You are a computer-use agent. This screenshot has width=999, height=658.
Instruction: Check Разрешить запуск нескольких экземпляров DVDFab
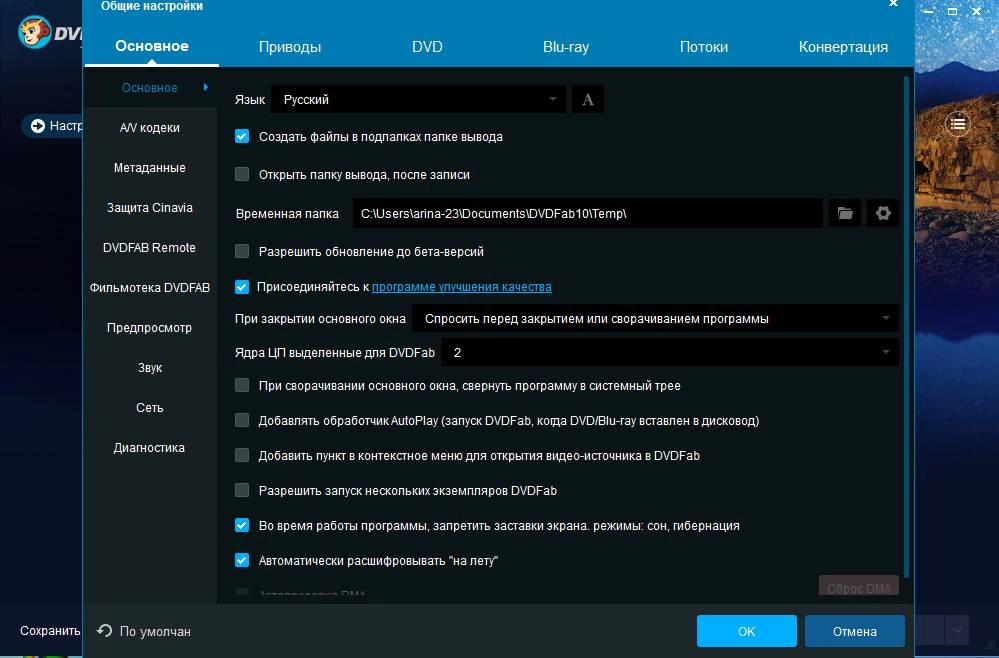tap(241, 490)
